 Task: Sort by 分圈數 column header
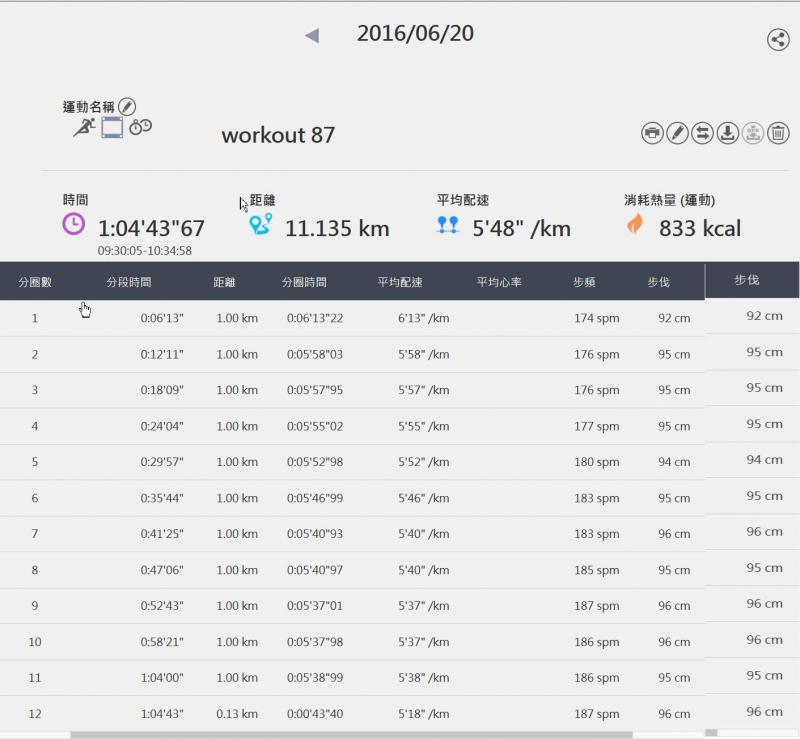(35, 282)
